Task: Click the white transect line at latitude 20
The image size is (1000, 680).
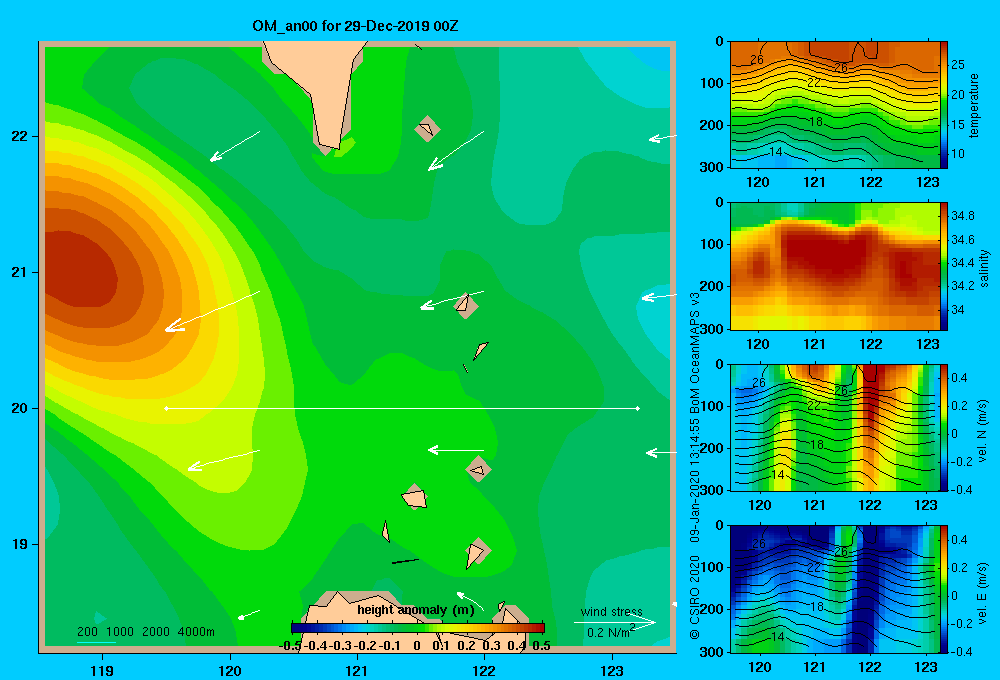Action: 402,408
